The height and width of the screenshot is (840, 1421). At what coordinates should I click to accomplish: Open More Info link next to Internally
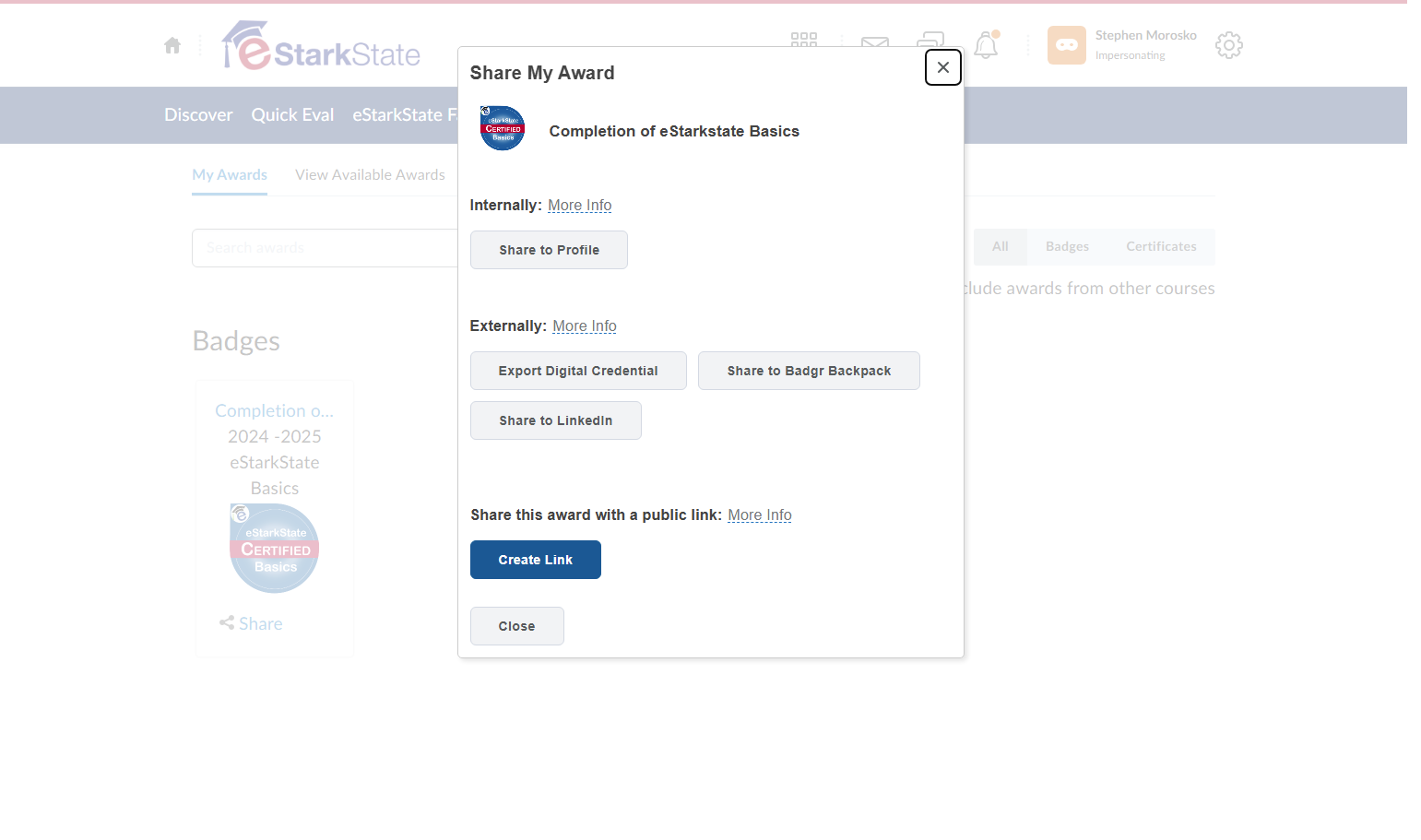pos(579,205)
